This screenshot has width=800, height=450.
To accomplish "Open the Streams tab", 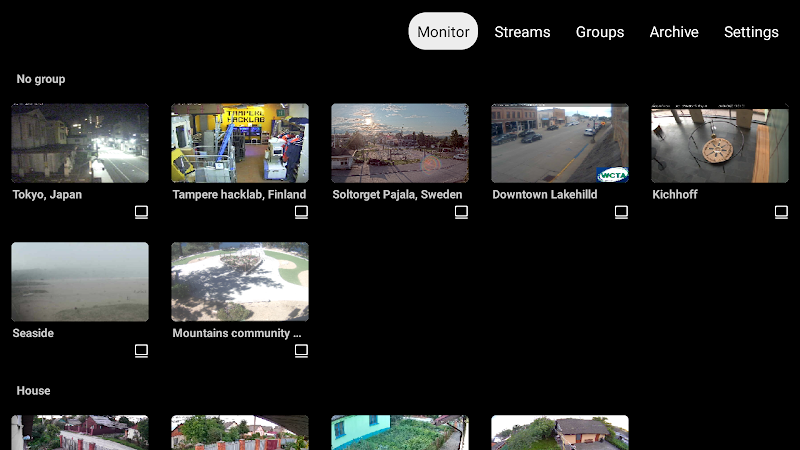I will click(522, 32).
